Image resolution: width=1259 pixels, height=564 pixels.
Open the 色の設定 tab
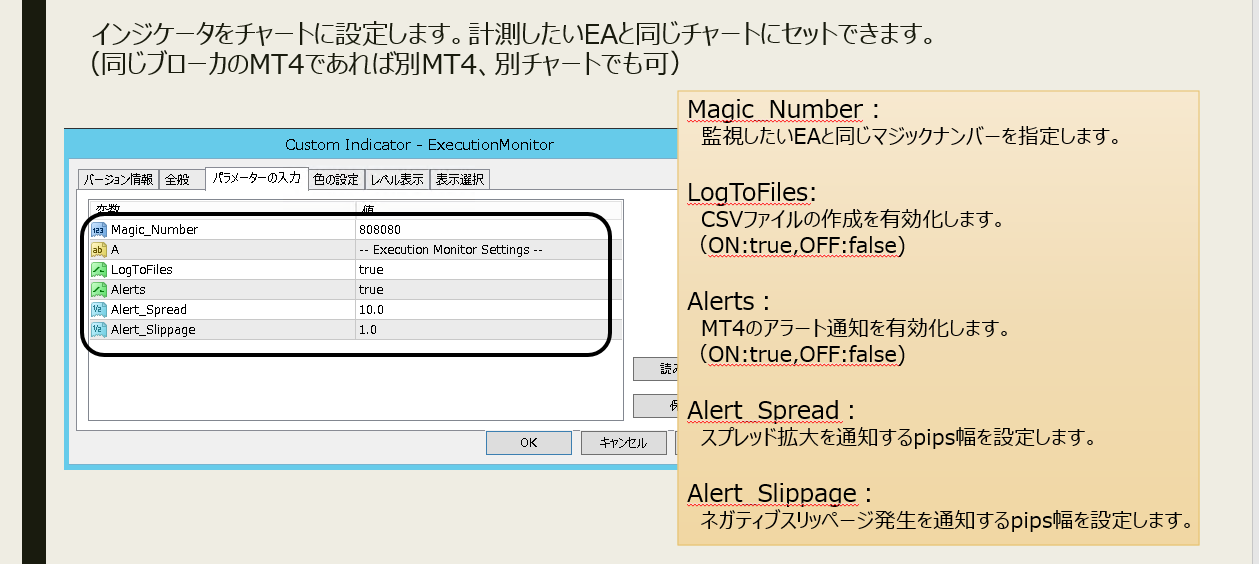pos(335,180)
